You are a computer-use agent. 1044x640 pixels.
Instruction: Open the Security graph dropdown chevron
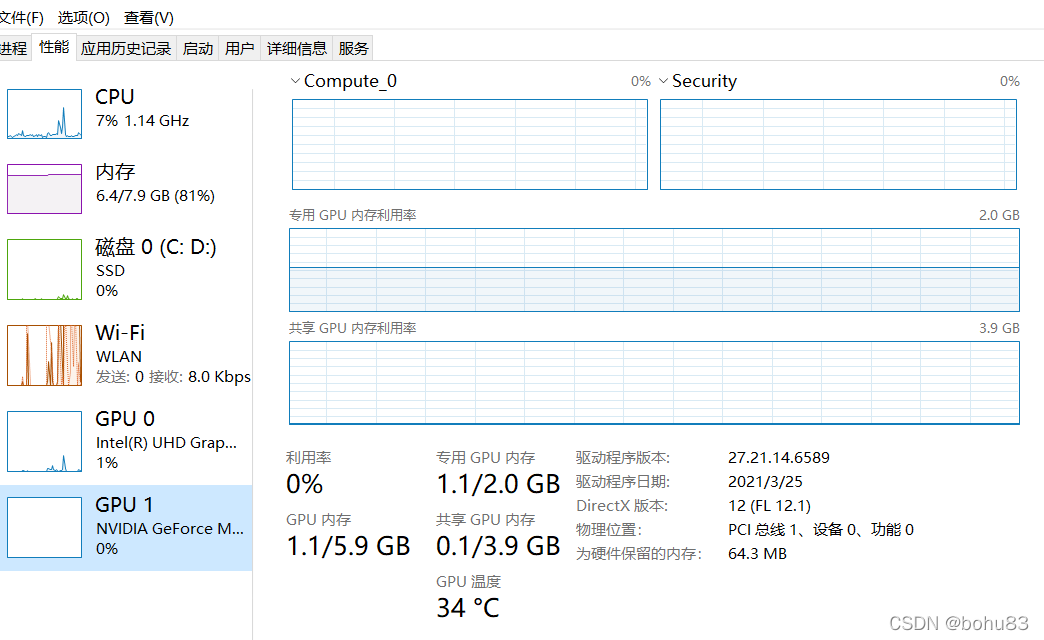point(663,81)
